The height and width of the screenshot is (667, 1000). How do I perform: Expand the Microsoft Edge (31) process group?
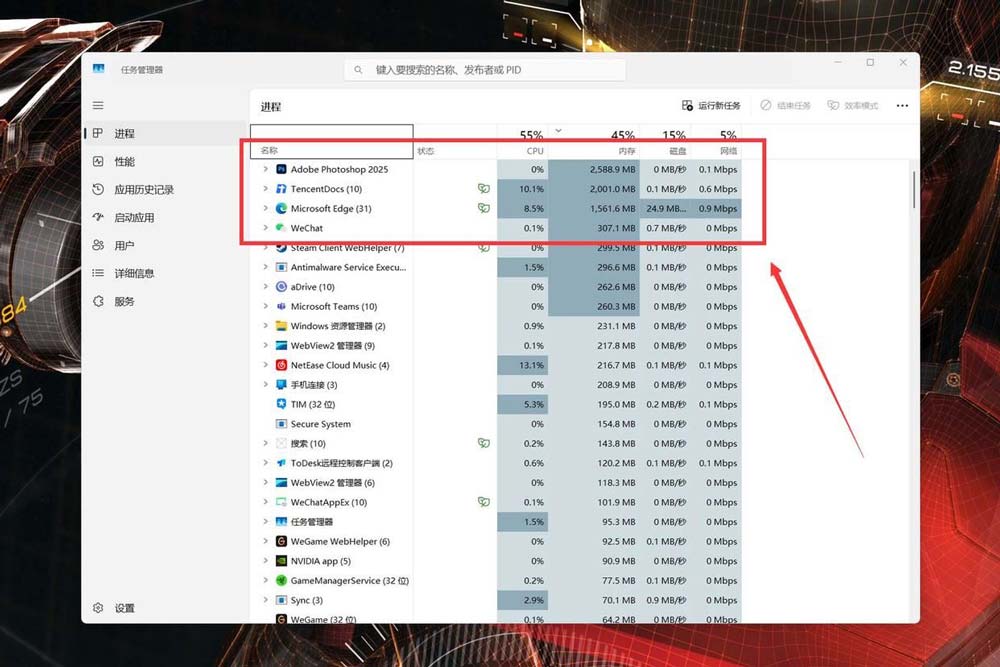(x=265, y=208)
